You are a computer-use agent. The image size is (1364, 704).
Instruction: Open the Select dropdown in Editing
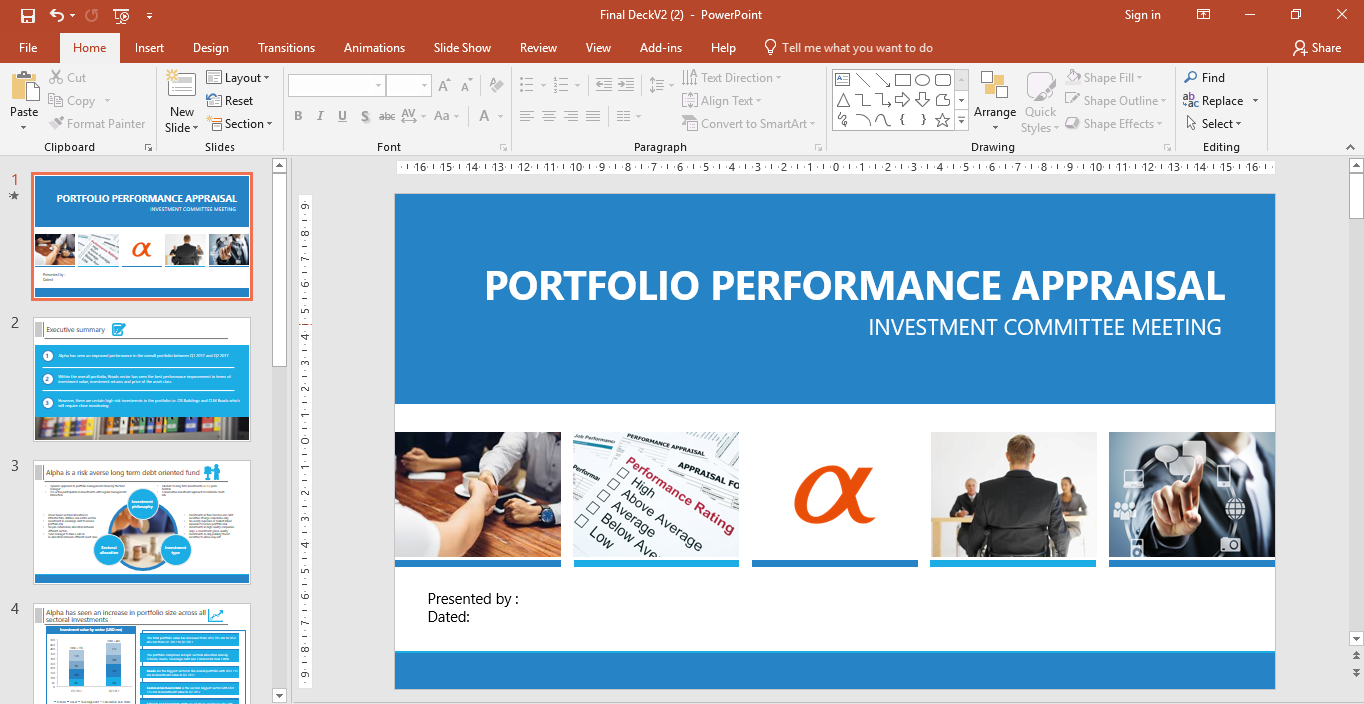(1214, 124)
